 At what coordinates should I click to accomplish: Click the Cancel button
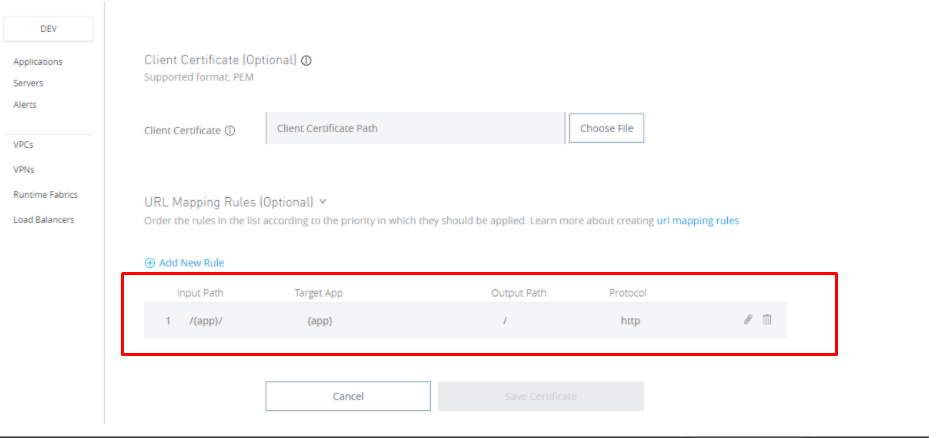[348, 397]
